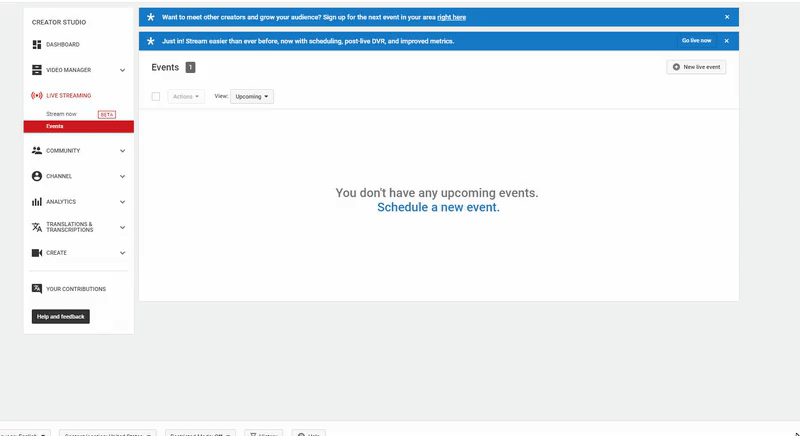Click the BETA badge beside Stream now

coord(107,114)
